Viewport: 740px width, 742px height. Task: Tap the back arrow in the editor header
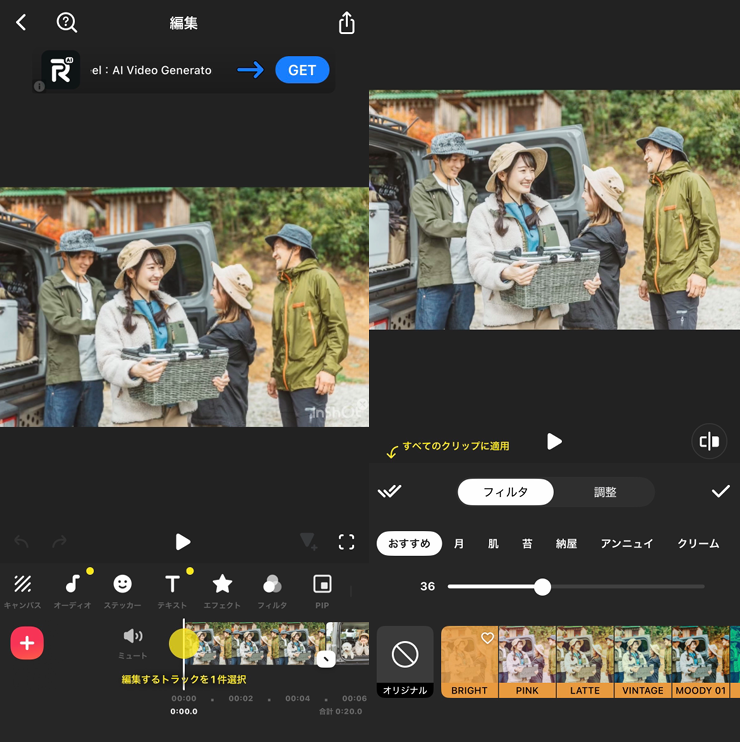point(21,22)
